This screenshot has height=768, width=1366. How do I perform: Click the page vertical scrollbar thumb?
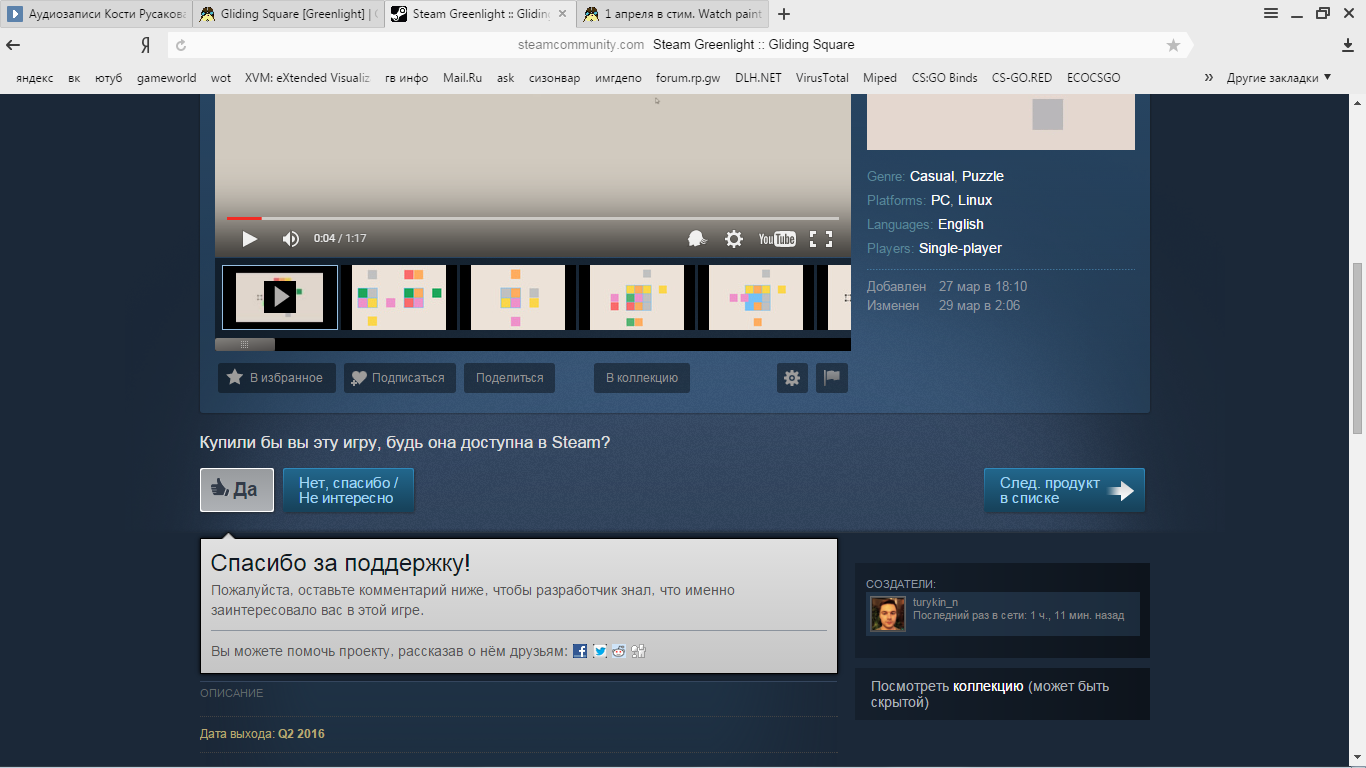(1357, 348)
